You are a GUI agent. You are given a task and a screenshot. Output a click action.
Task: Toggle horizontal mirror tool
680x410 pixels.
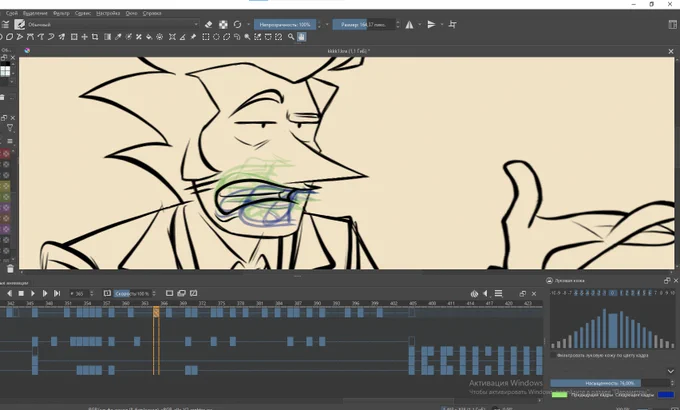click(409, 25)
